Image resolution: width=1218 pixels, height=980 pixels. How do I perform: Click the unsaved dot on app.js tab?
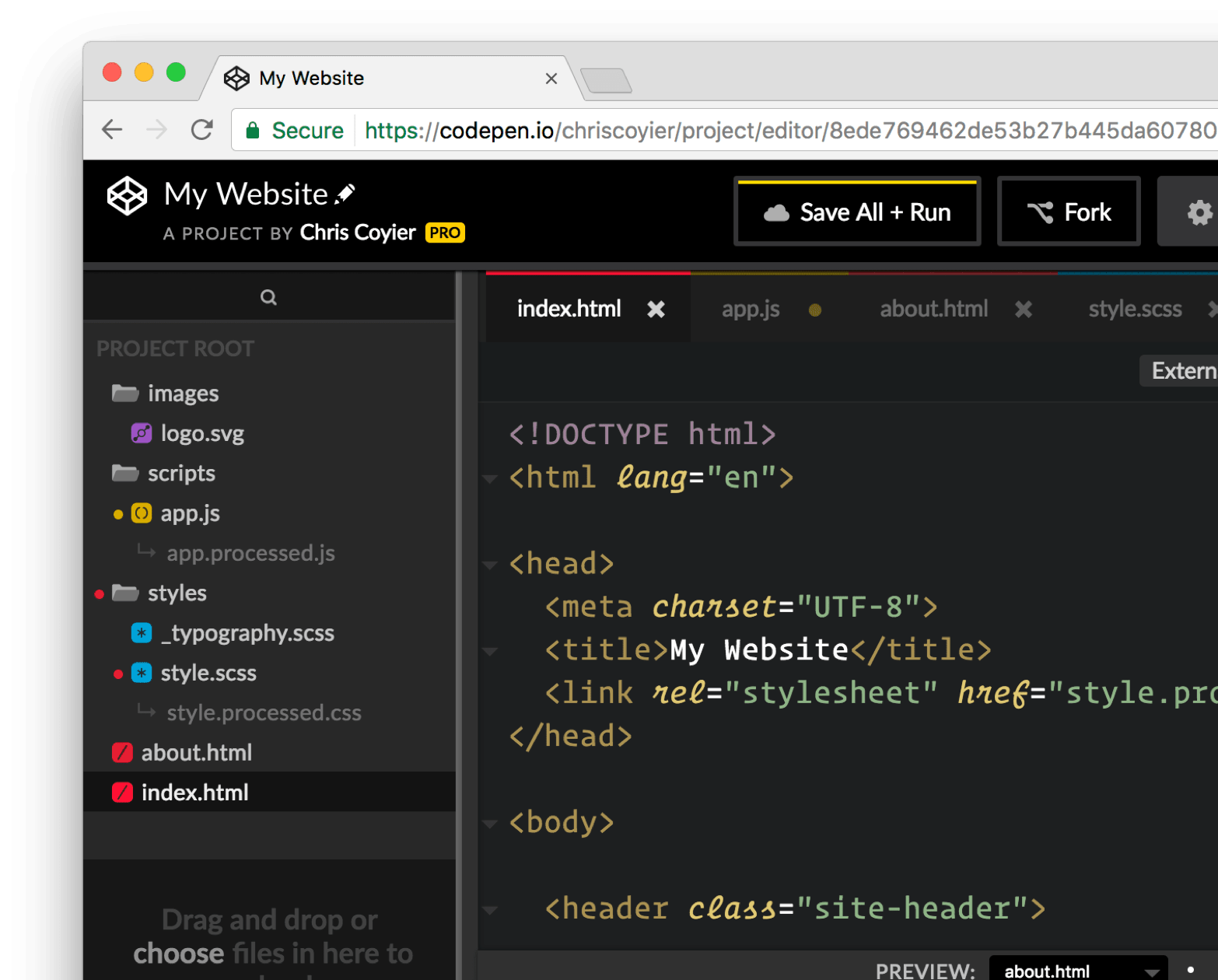pos(815,310)
